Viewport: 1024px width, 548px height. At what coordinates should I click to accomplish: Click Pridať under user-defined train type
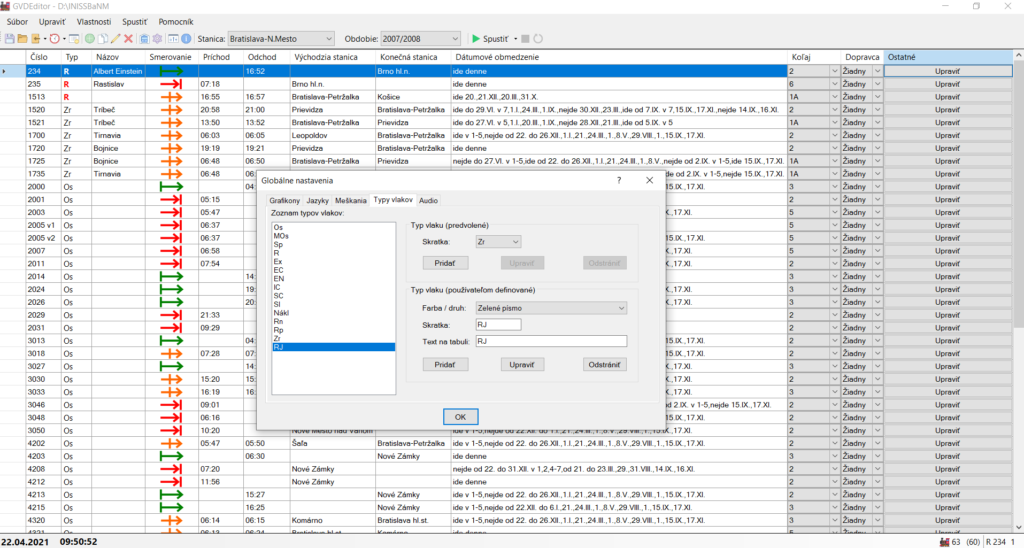(445, 364)
